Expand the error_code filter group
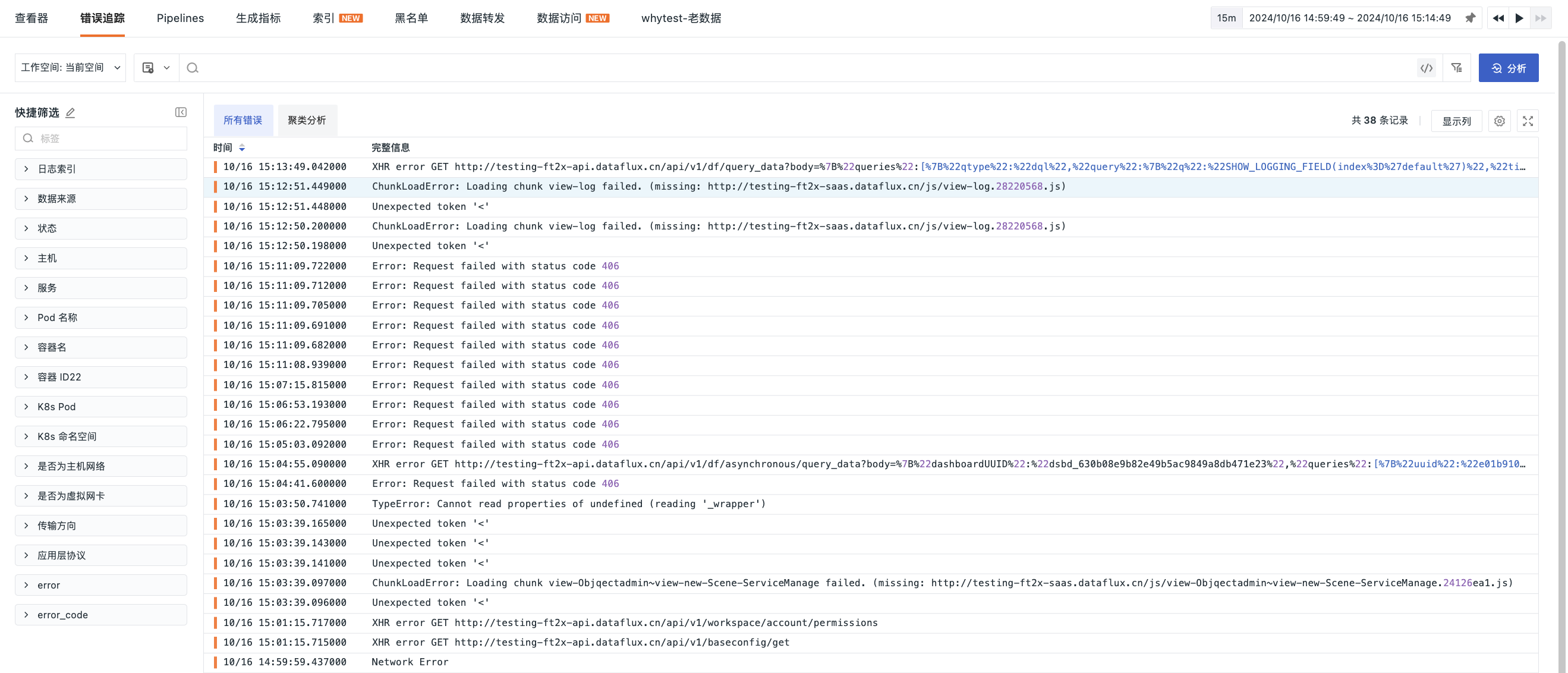Image resolution: width=1568 pixels, height=673 pixels. [100, 615]
